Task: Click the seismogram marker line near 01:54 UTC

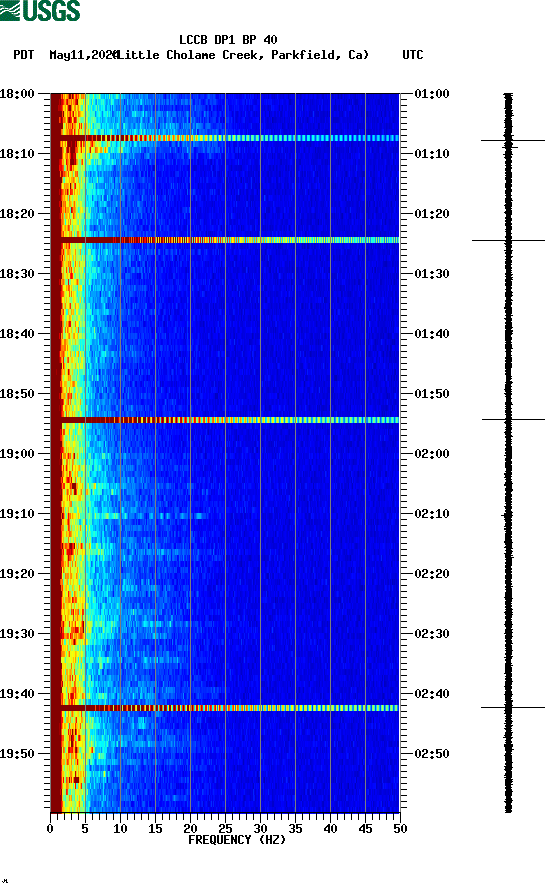Action: pyautogui.click(x=513, y=419)
